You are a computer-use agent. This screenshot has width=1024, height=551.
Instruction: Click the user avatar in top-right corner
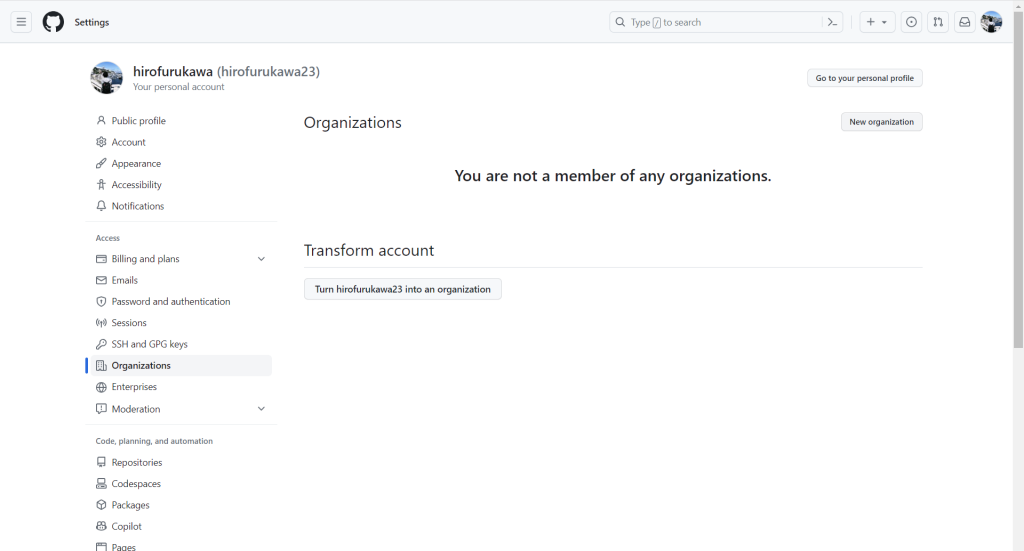pos(991,22)
